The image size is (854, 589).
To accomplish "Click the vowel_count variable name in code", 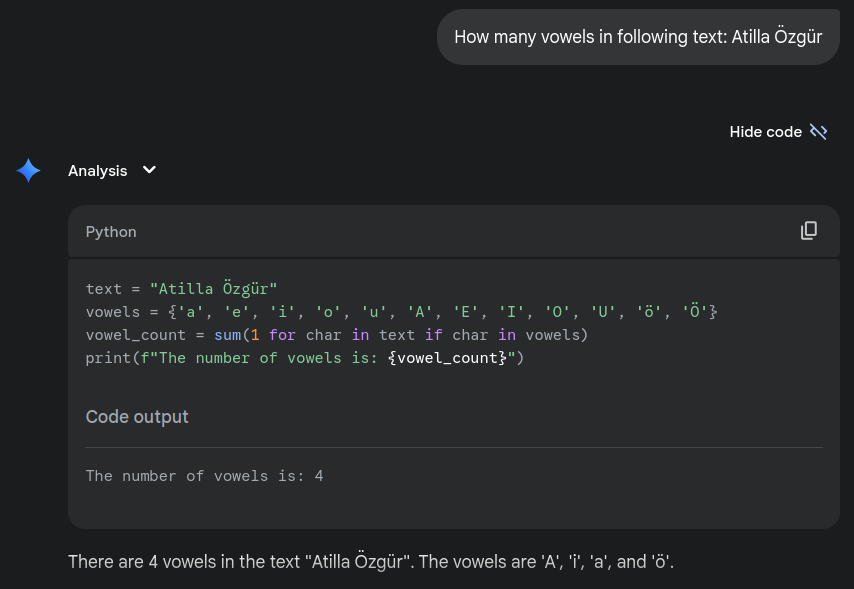I will point(136,335).
